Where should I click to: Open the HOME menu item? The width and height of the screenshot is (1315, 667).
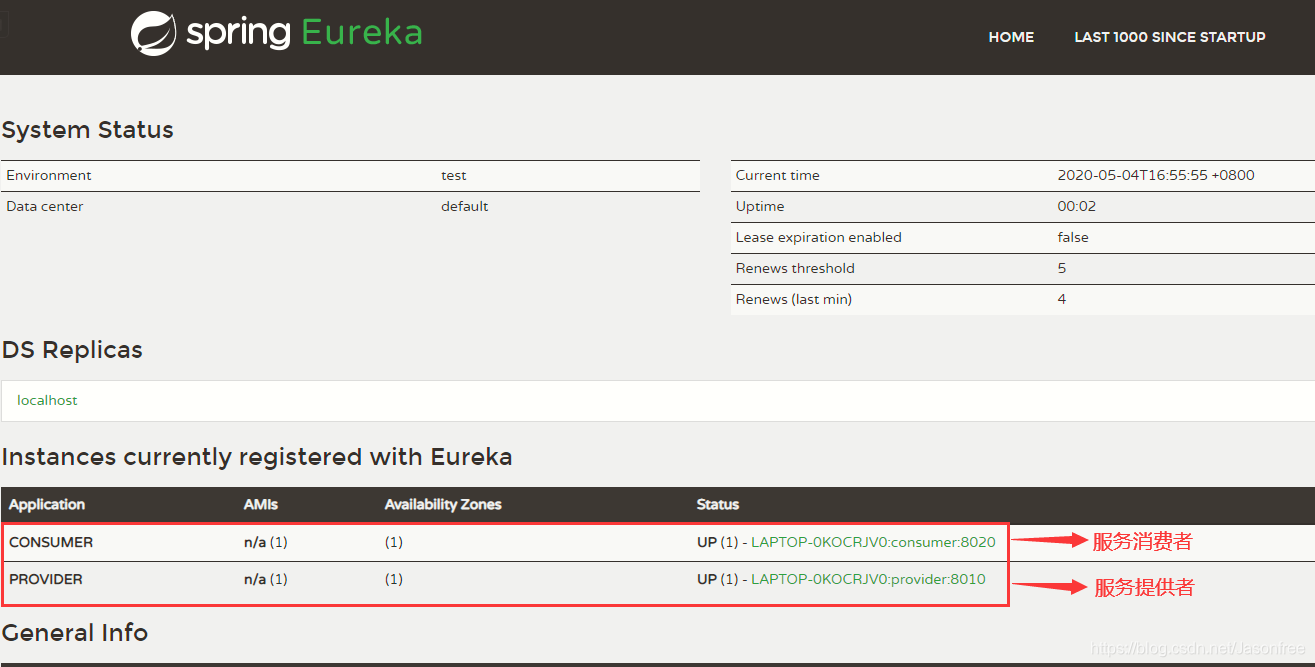pyautogui.click(x=1011, y=37)
